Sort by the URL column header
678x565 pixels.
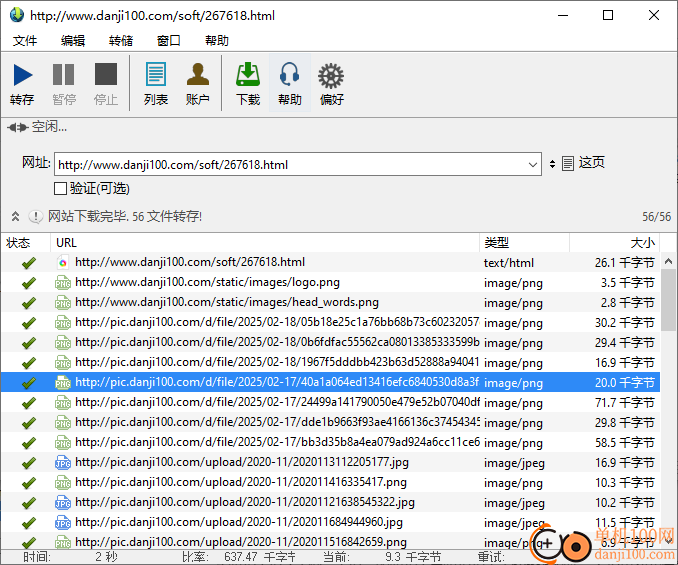click(265, 243)
